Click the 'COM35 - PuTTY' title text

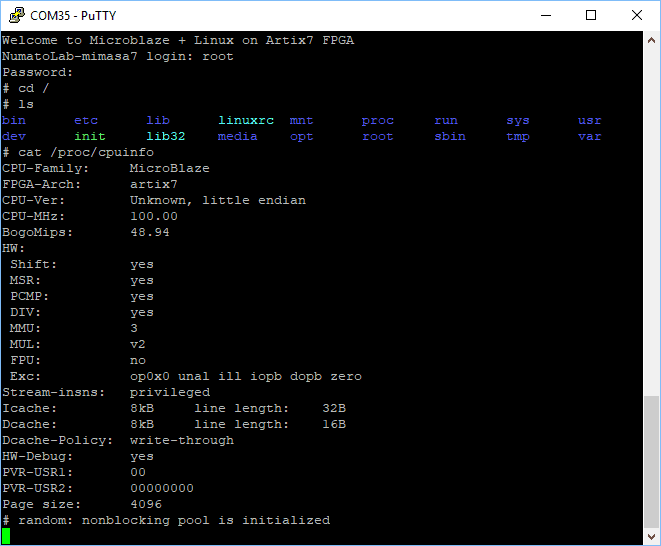pos(72,15)
